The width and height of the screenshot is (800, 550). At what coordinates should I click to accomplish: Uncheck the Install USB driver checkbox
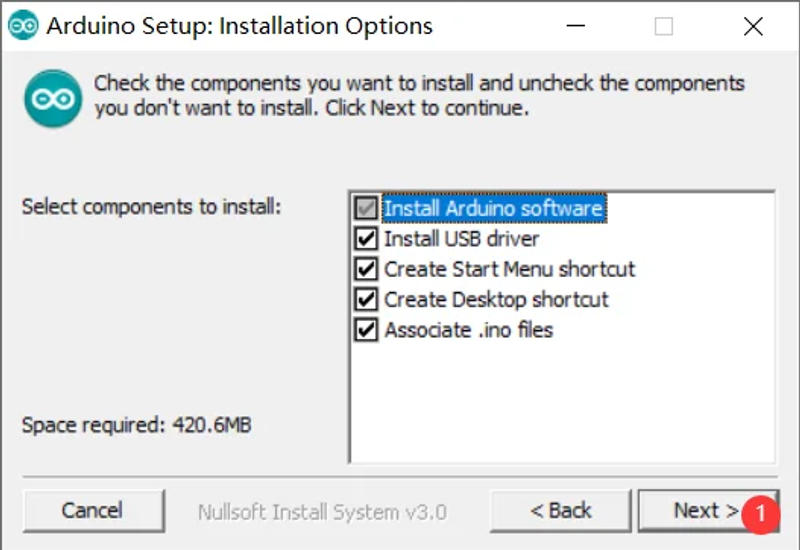point(367,239)
